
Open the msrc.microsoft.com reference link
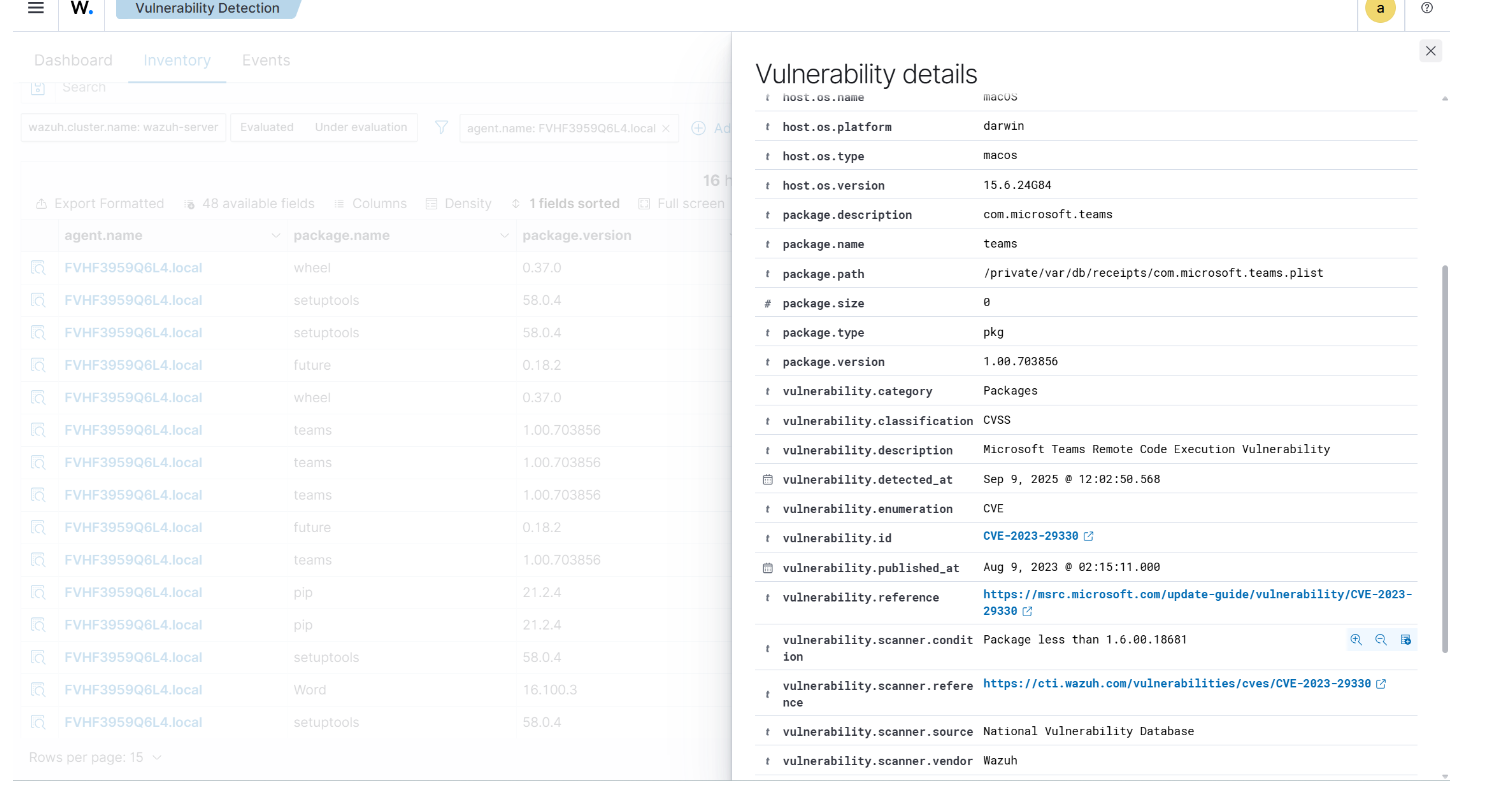[x=1198, y=602]
